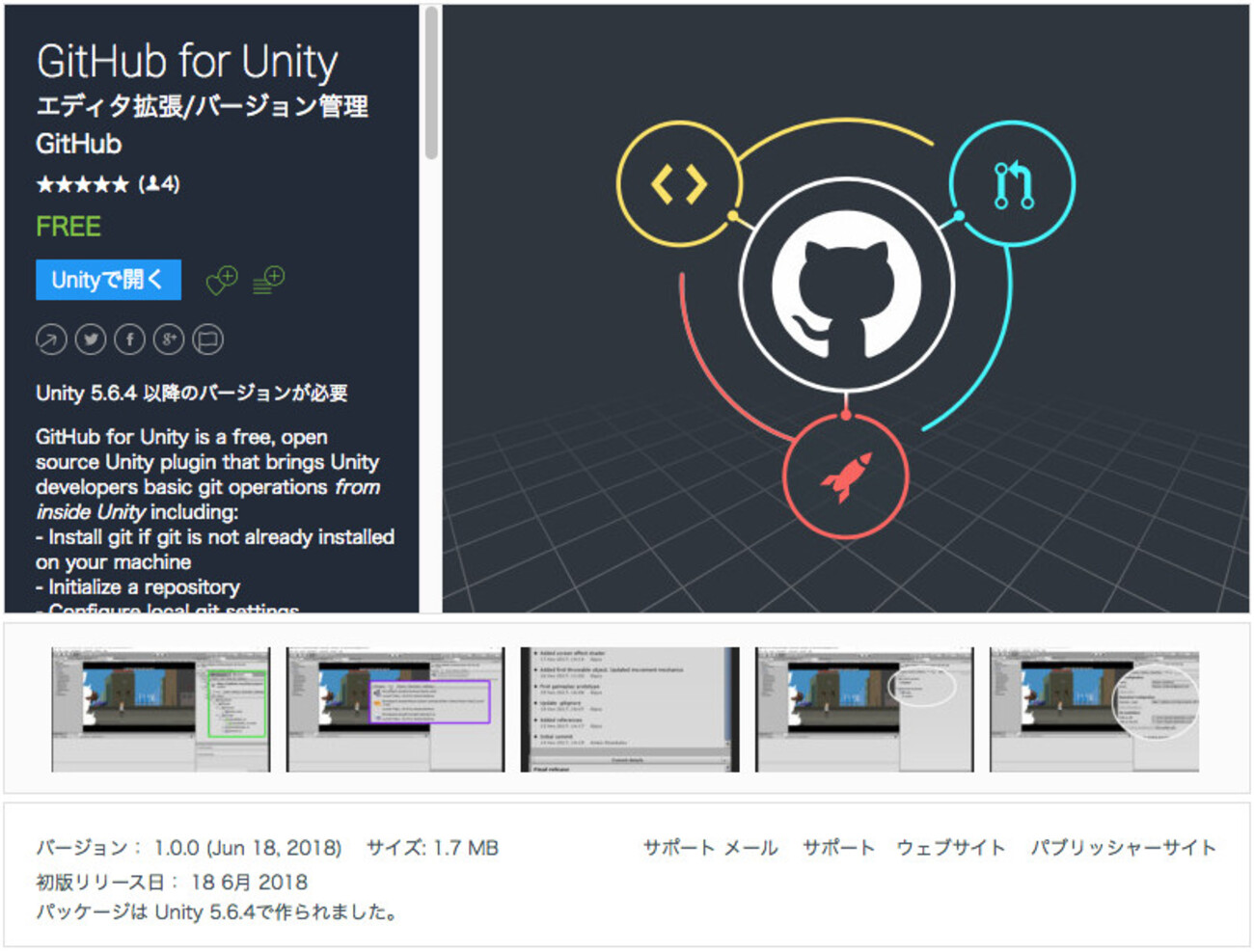This screenshot has height=952, width=1254.
Task: Open the パブリッシャーサイト link
Action: pyautogui.click(x=1123, y=848)
